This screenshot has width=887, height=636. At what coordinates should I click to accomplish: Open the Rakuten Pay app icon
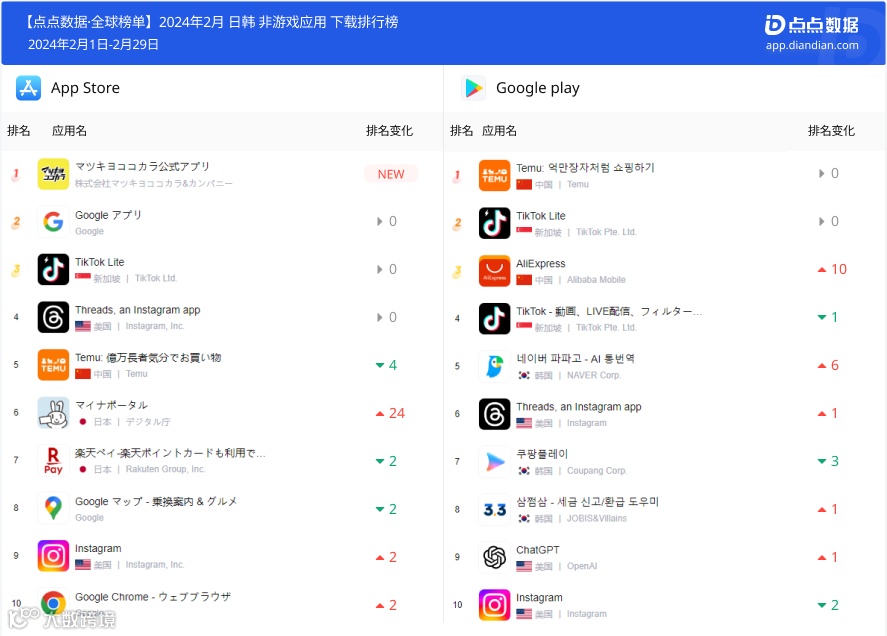(53, 461)
